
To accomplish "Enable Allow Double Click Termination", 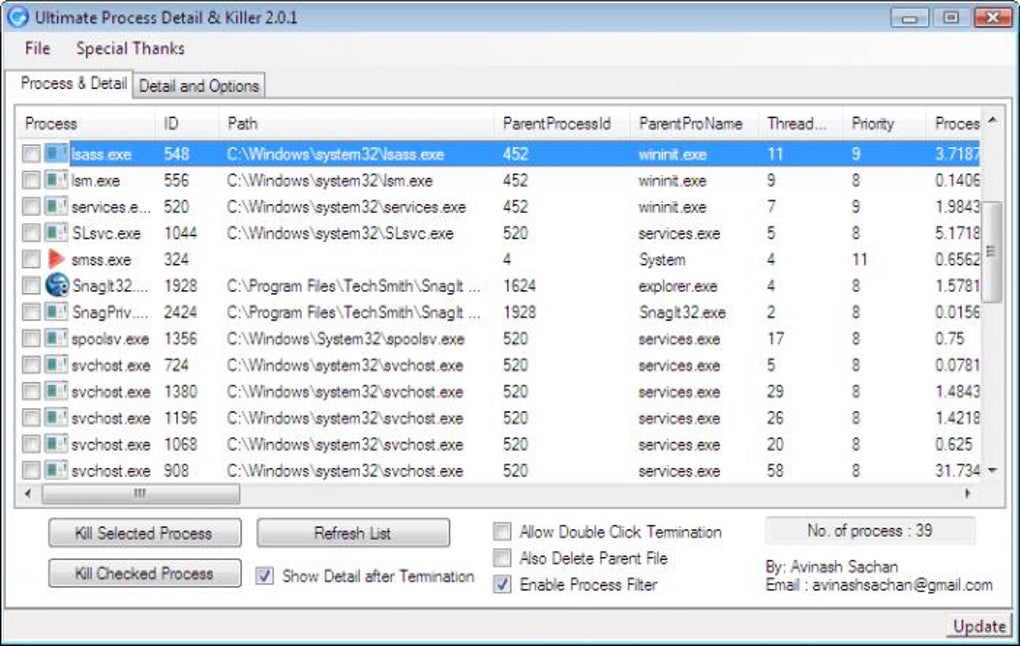I will click(x=502, y=532).
